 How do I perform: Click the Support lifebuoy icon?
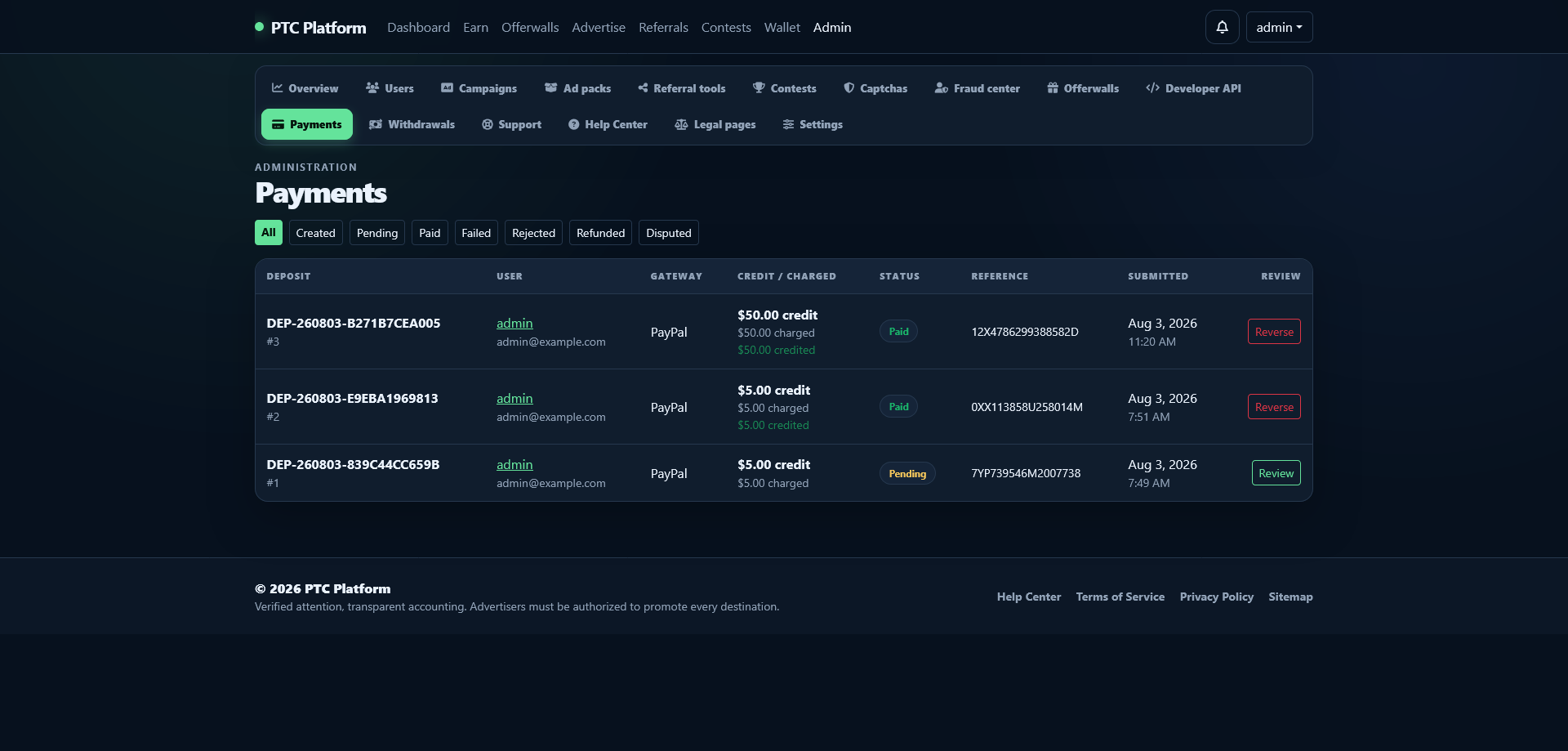pos(488,124)
